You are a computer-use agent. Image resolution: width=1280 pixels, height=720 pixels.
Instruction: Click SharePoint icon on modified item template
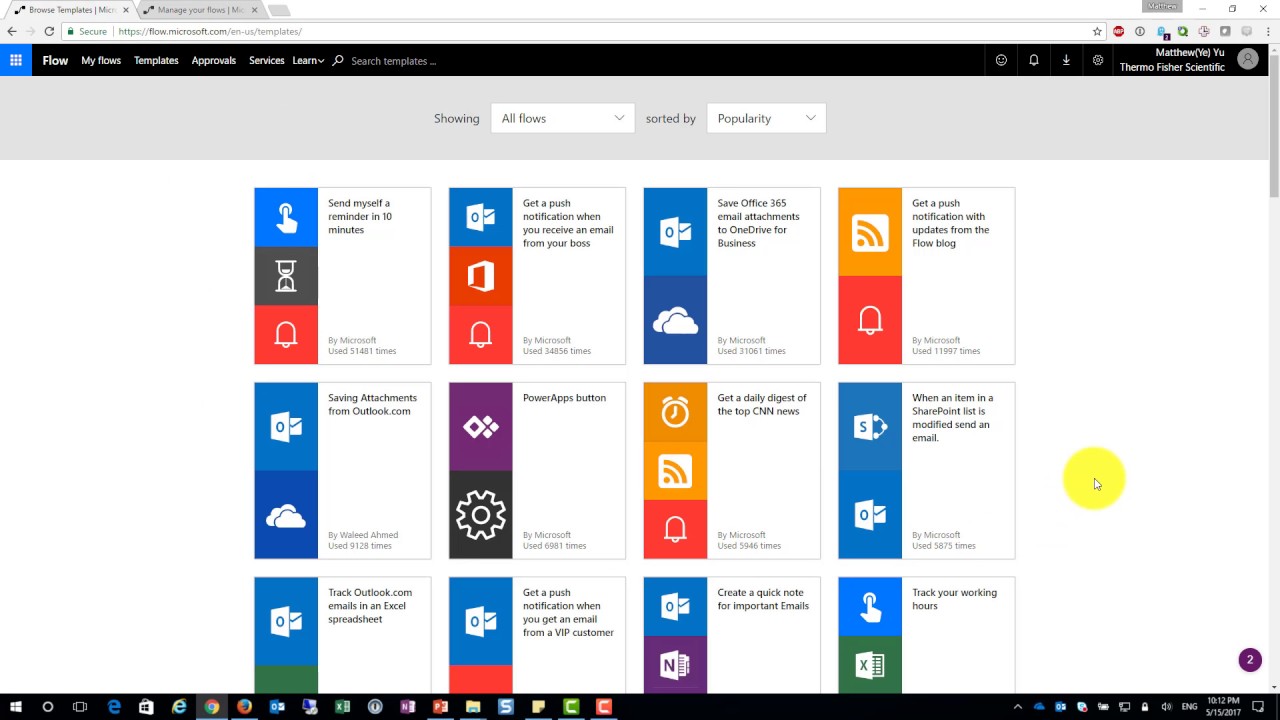pyautogui.click(x=870, y=427)
